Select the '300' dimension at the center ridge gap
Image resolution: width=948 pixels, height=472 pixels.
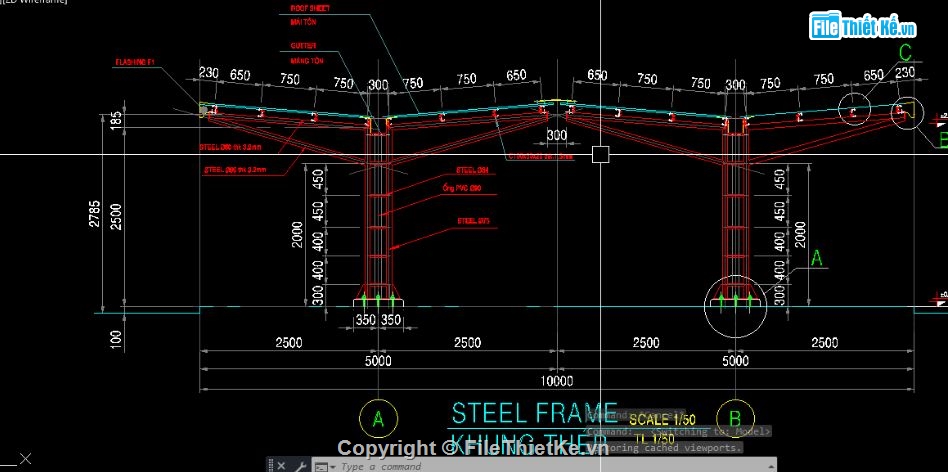pos(557,135)
